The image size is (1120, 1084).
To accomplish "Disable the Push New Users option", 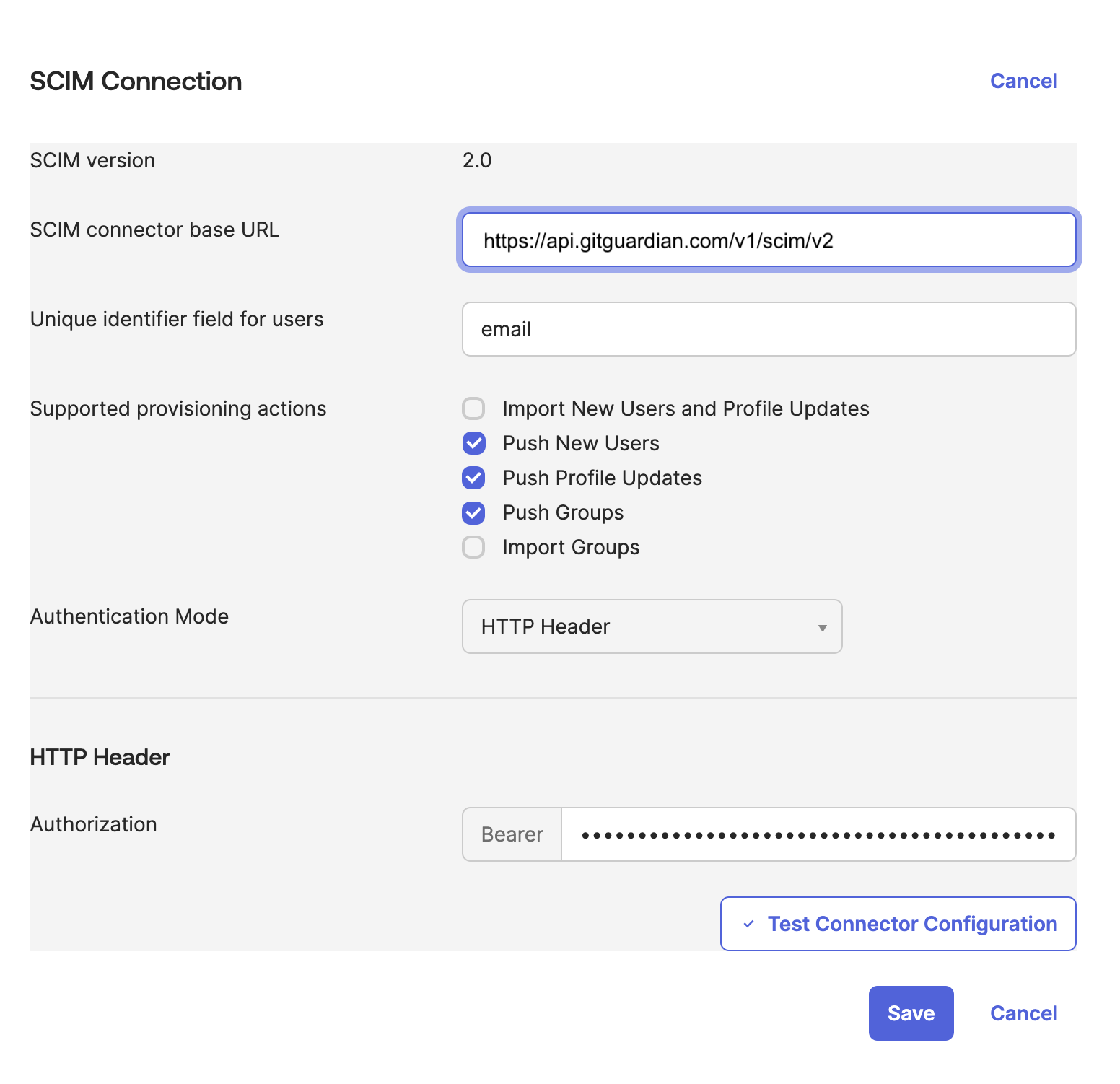I will 473,443.
